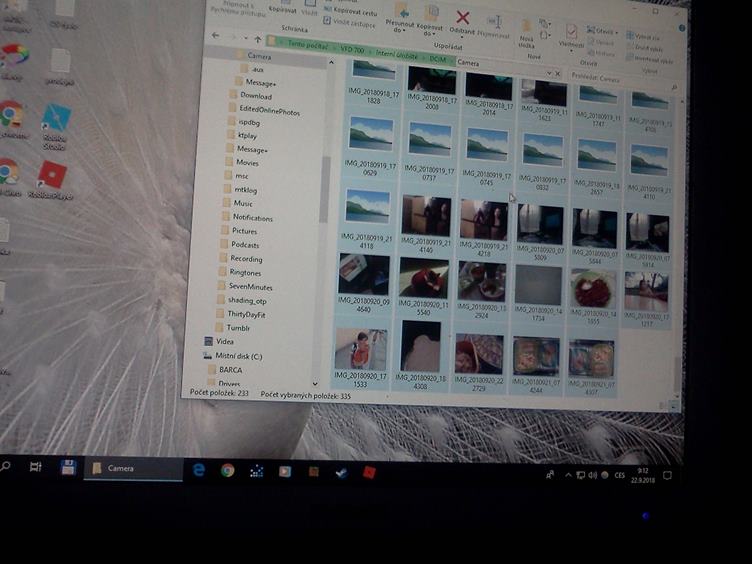The height and width of the screenshot is (564, 752).
Task: Select thumbnail IMG_20180920_094640
Action: click(x=364, y=283)
